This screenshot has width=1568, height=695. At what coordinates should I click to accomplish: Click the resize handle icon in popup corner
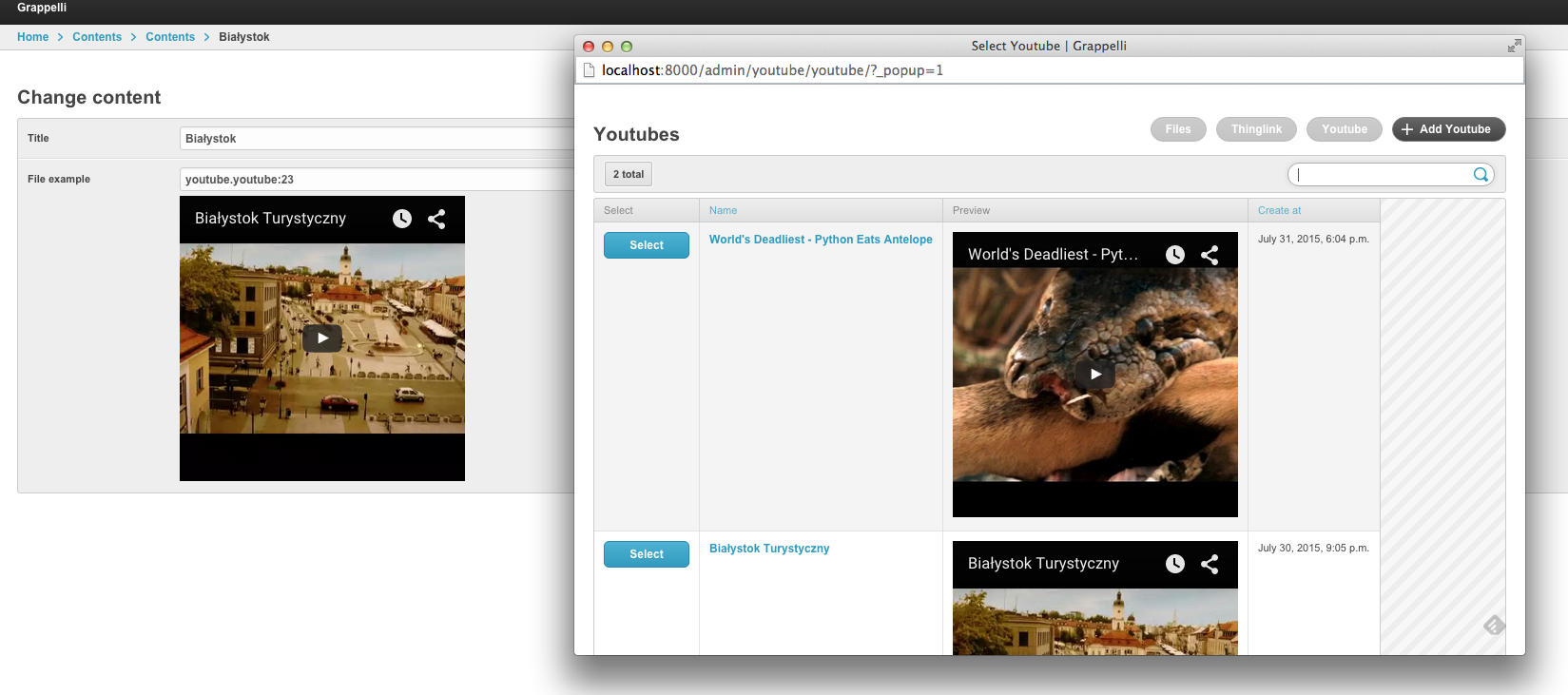coord(1494,625)
